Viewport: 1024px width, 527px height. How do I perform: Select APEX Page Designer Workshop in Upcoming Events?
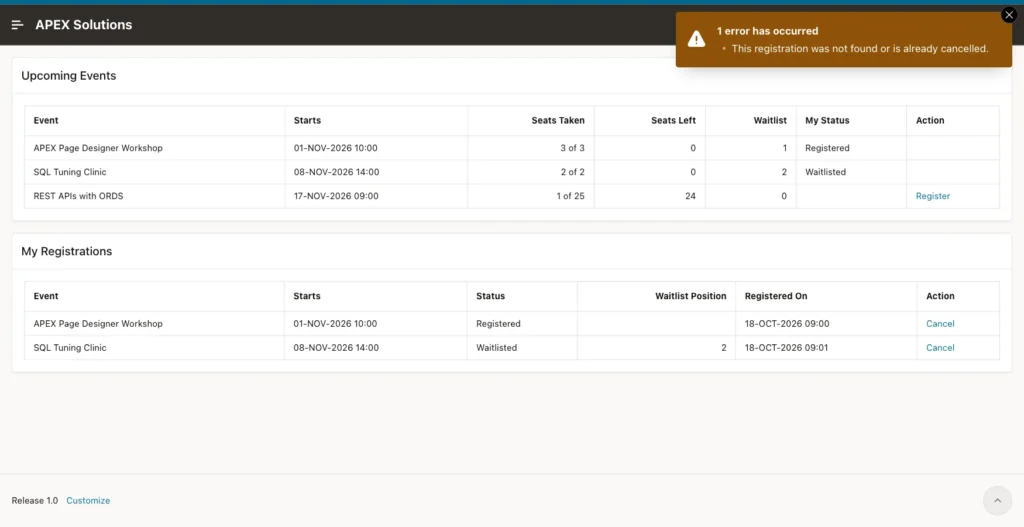pyautogui.click(x=98, y=148)
